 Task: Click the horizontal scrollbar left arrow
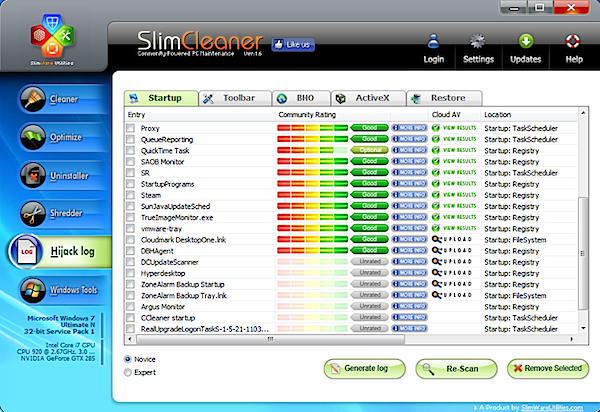coord(130,339)
